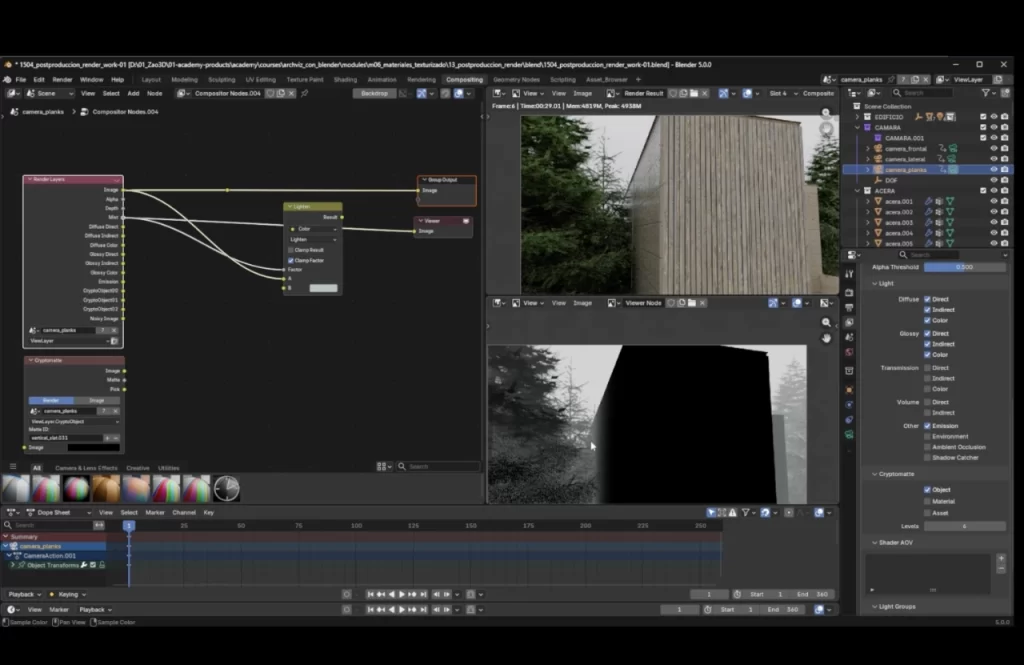Enable the Transmission Direct checkbox

[927, 368]
